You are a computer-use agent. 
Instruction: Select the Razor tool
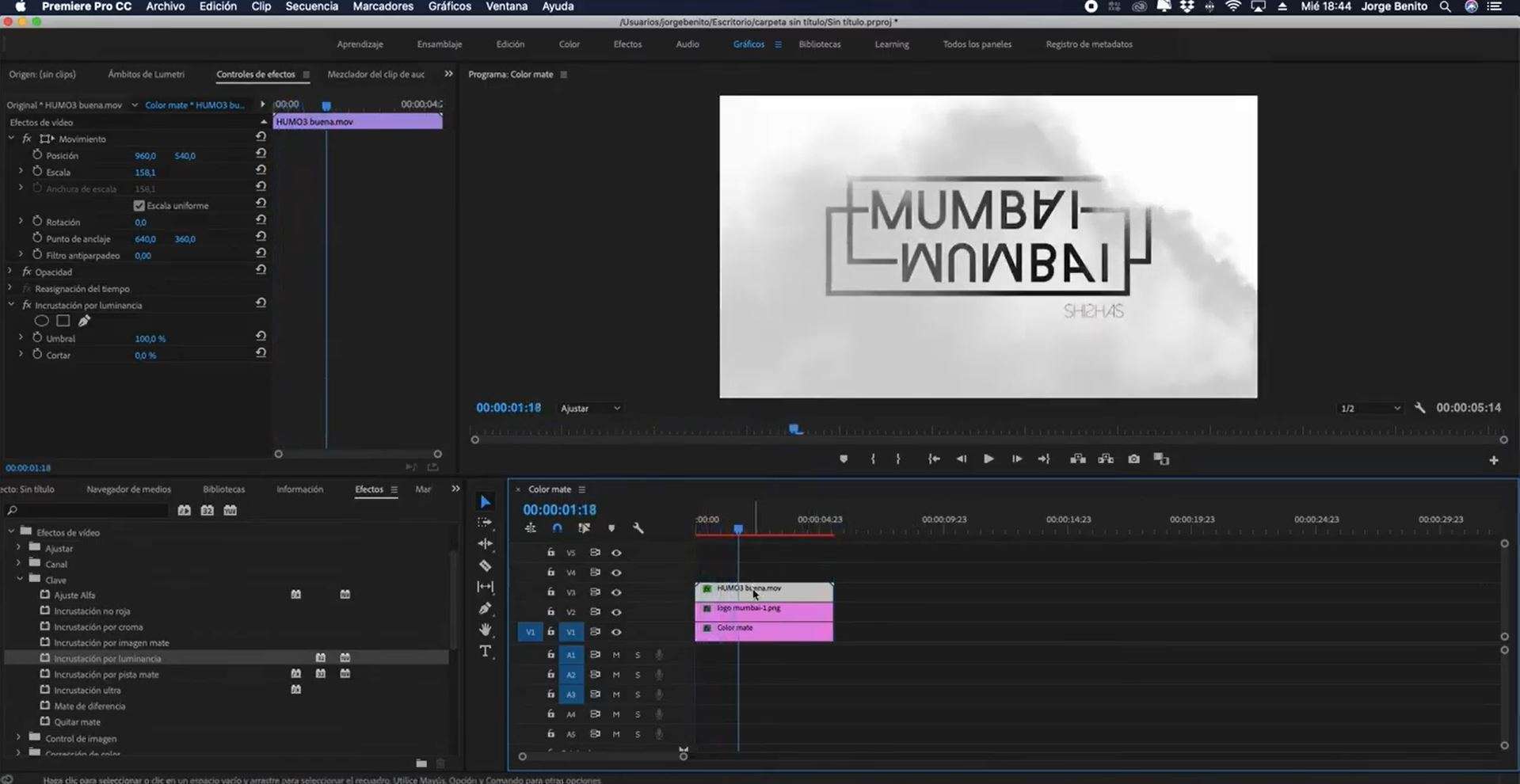click(x=486, y=565)
